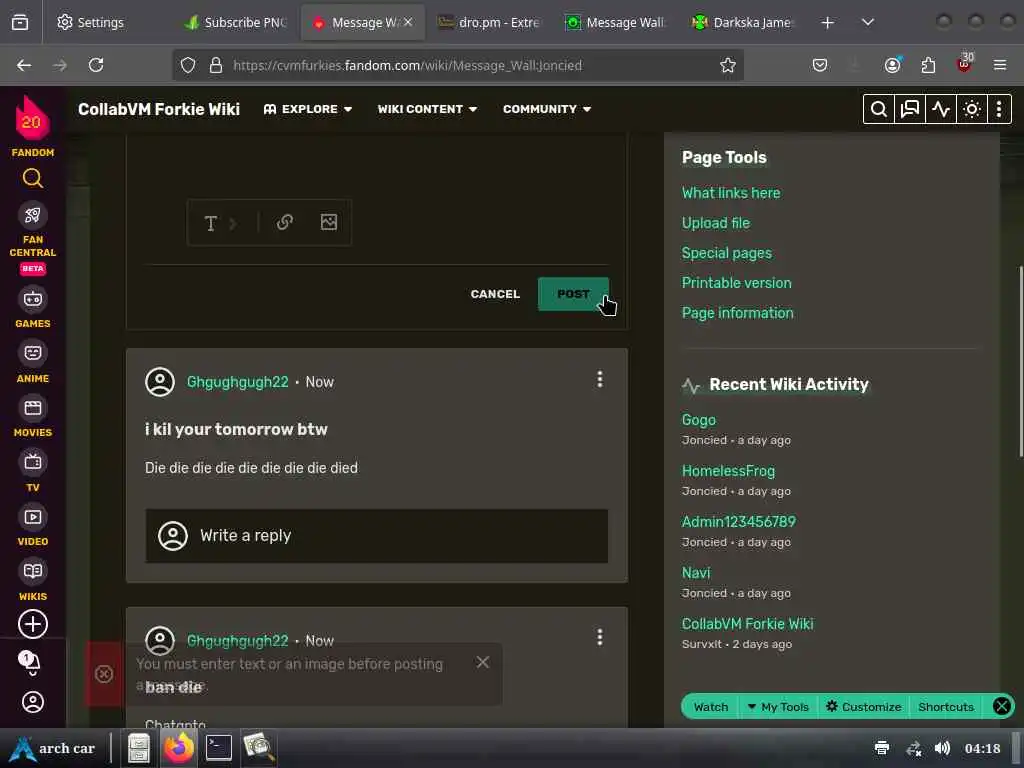Open Fan Central rocket icon

(x=33, y=216)
